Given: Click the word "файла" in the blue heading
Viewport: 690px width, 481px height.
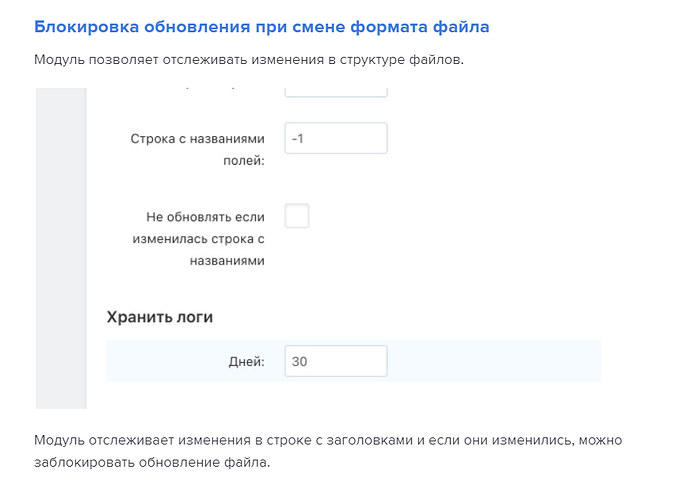Looking at the screenshot, I should pos(461,27).
